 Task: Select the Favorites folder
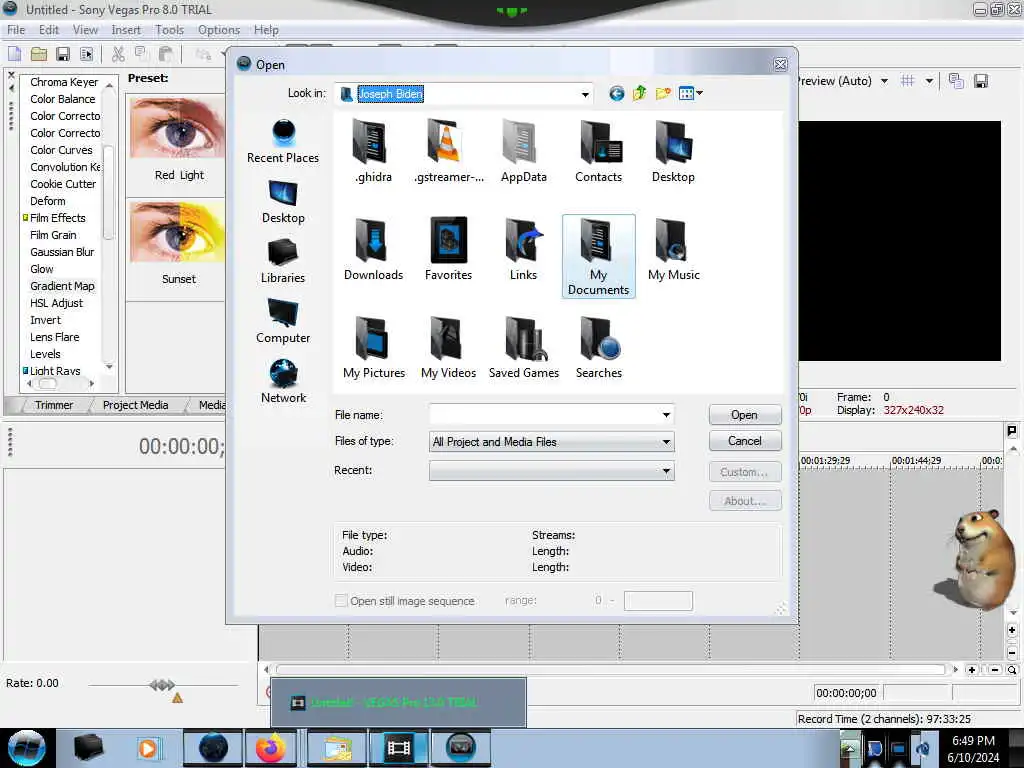tap(449, 249)
